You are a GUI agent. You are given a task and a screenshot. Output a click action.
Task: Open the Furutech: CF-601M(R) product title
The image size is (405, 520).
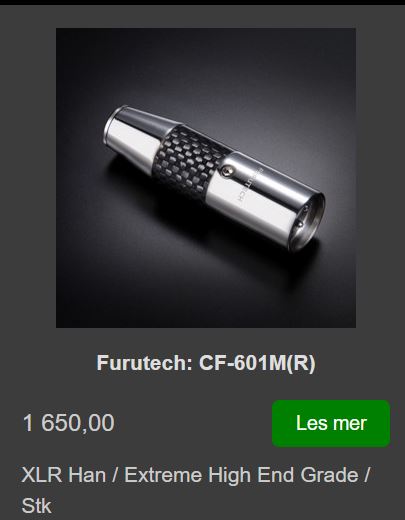[206, 363]
